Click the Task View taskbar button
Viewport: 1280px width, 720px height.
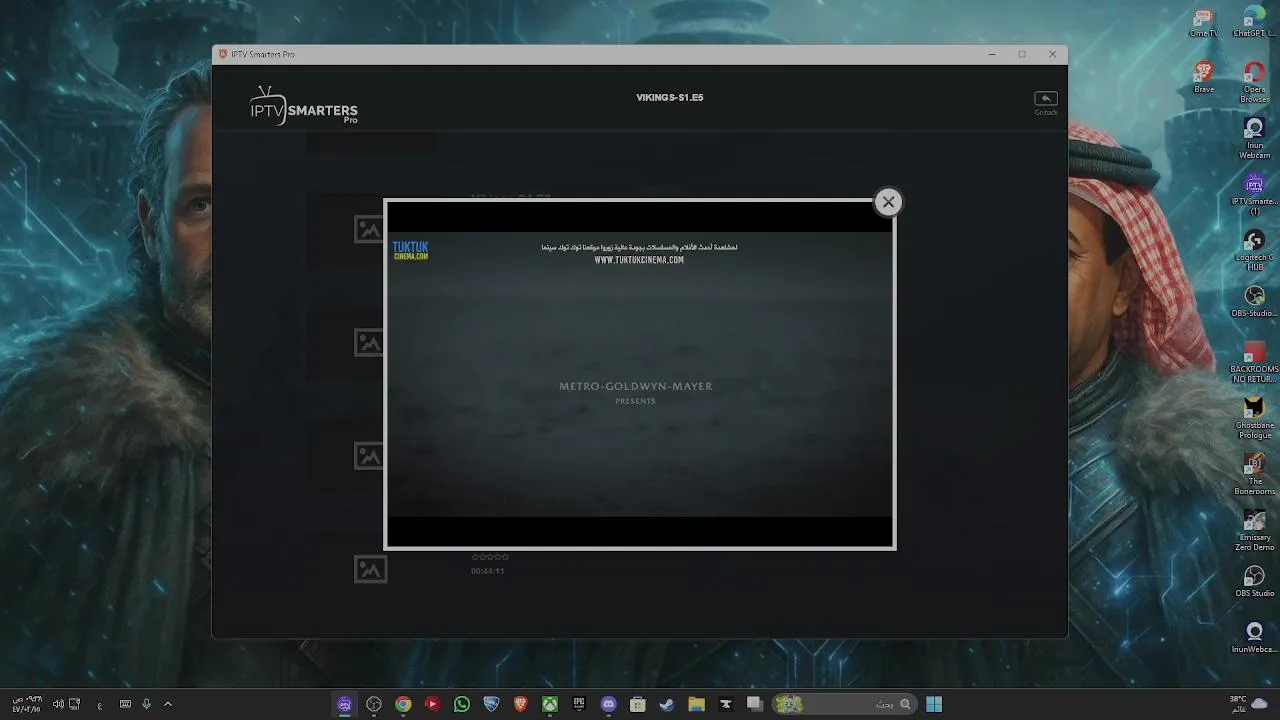[x=755, y=704]
